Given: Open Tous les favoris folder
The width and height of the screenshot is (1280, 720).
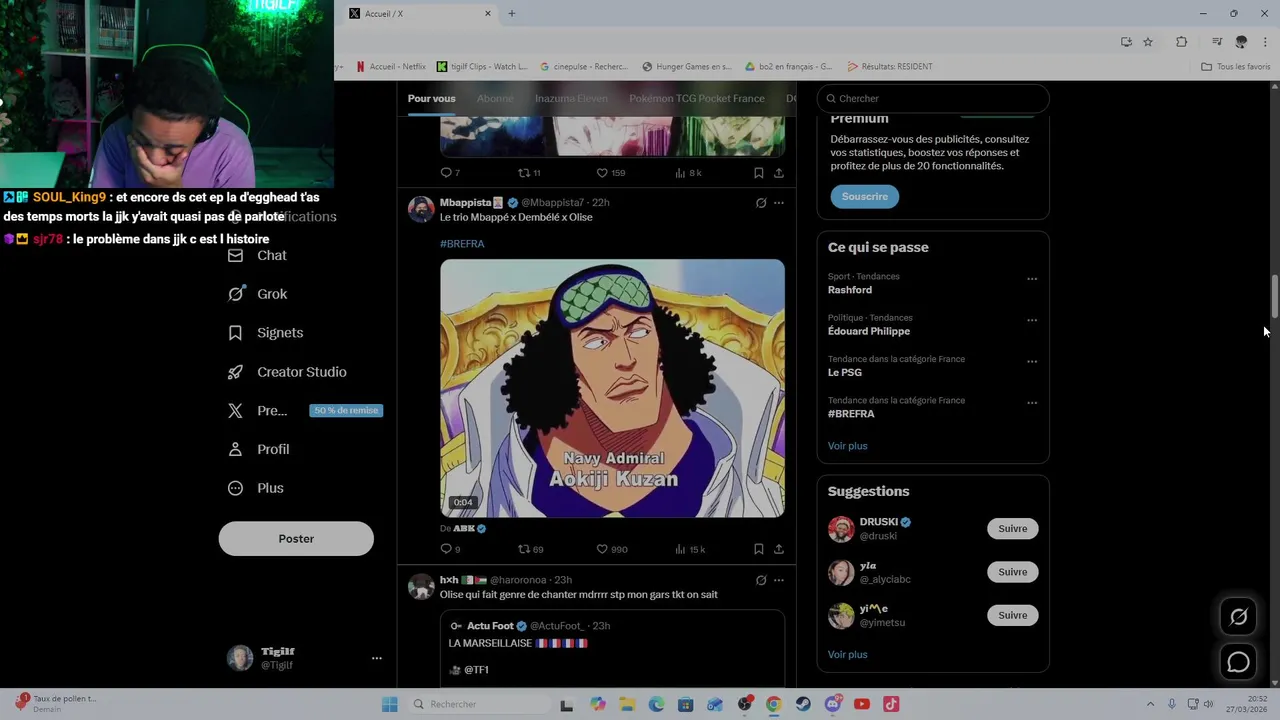Looking at the screenshot, I should click(x=1236, y=67).
